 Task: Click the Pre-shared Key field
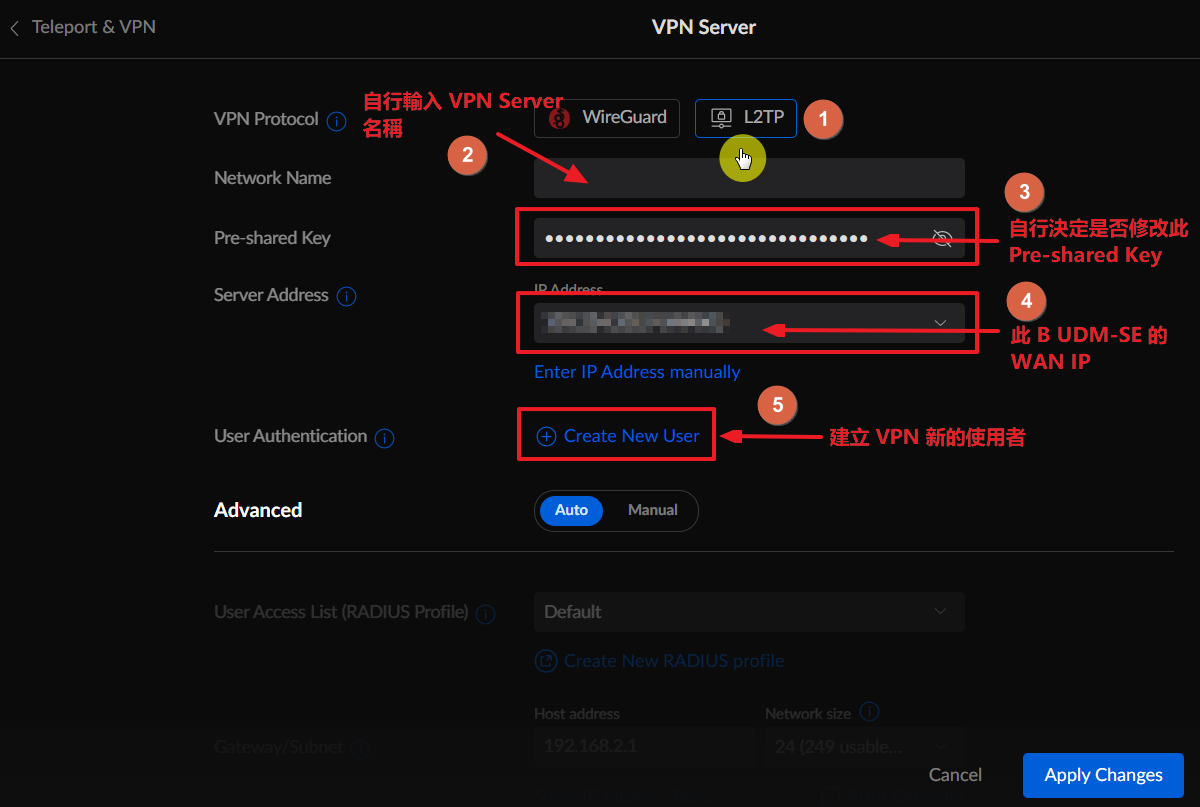pyautogui.click(x=749, y=238)
